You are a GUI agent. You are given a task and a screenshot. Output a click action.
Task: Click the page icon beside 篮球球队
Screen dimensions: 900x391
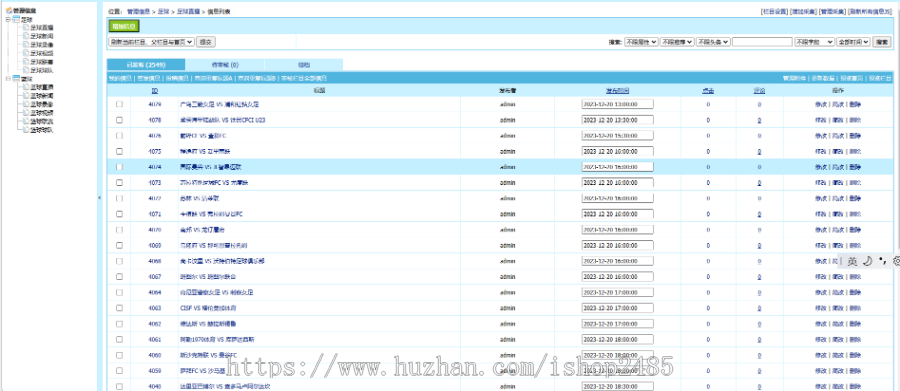click(x=26, y=130)
